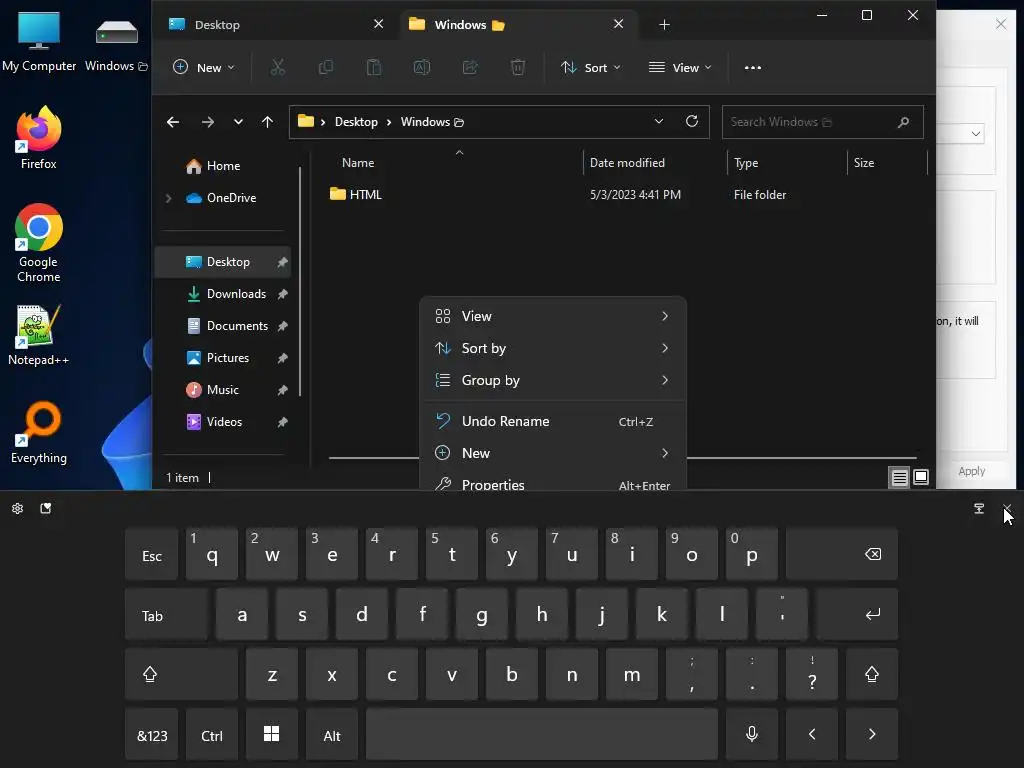Select Google Chrome desktop icon
This screenshot has height=768, width=1024.
39,243
